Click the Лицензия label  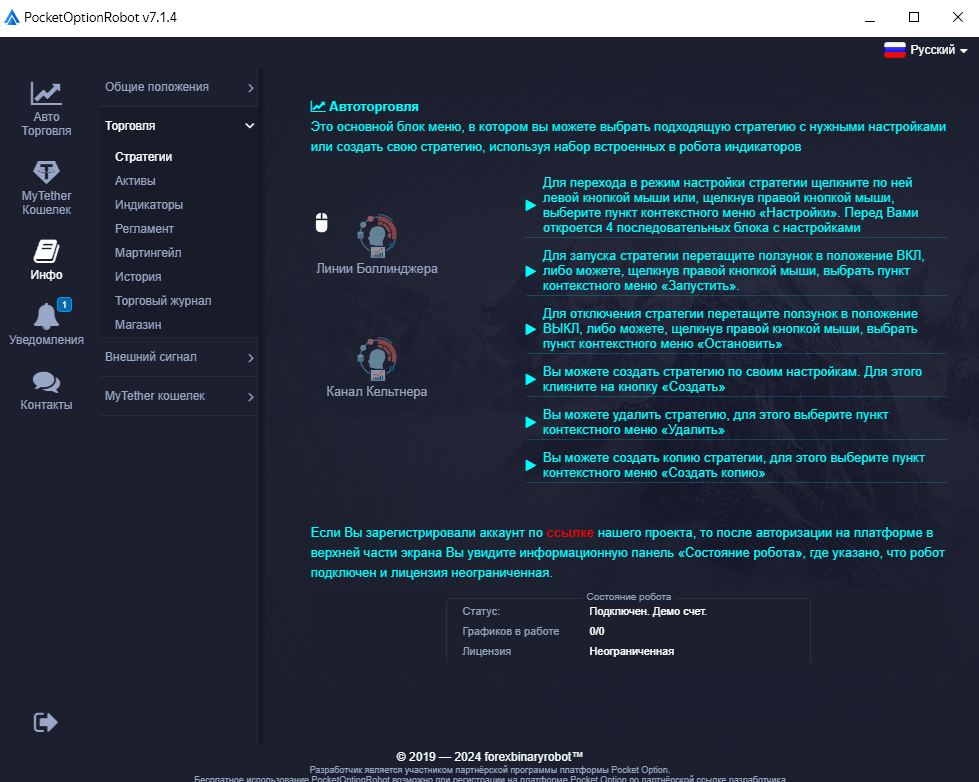(x=486, y=651)
